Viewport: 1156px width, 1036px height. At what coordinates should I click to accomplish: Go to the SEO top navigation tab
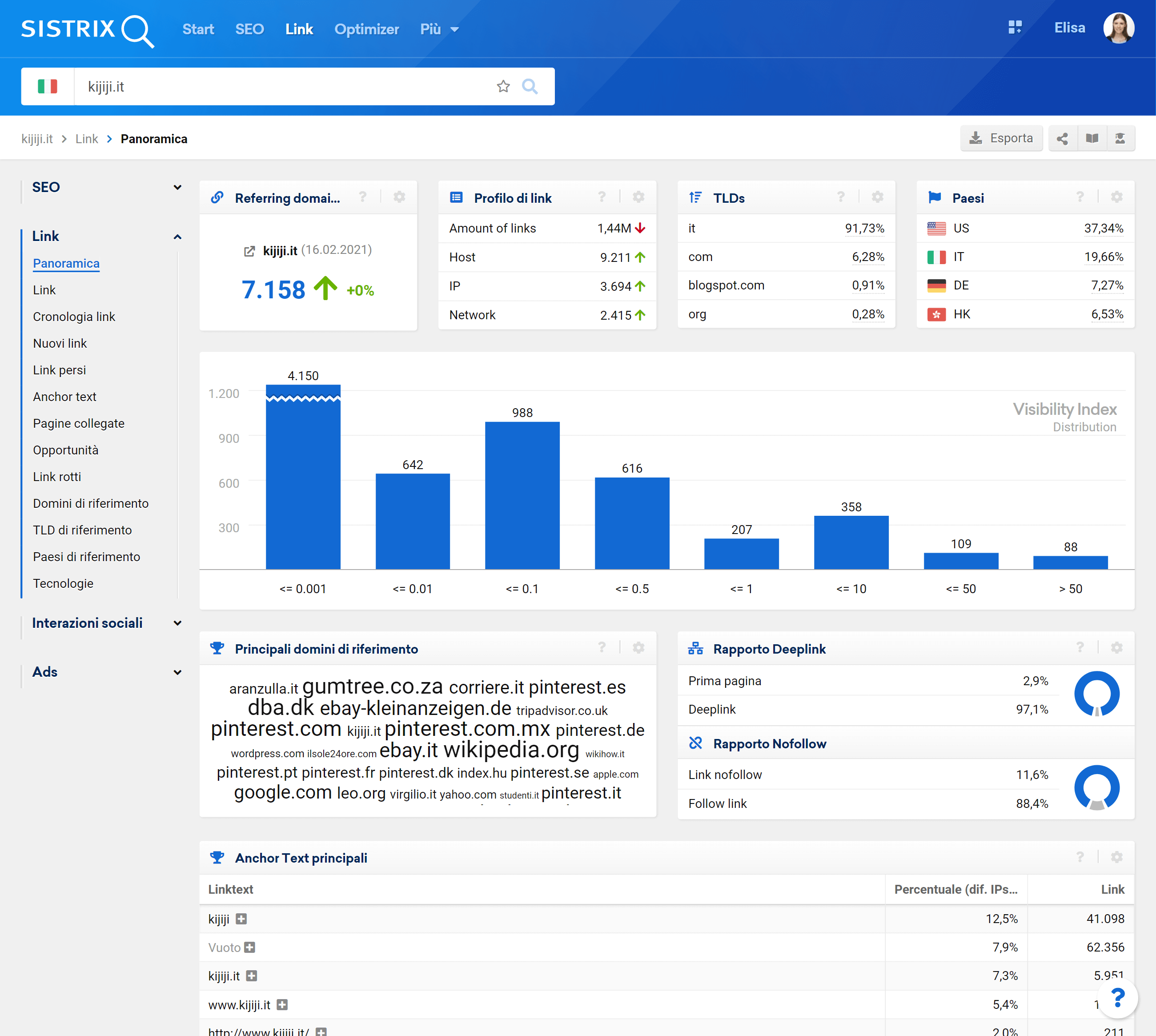249,29
